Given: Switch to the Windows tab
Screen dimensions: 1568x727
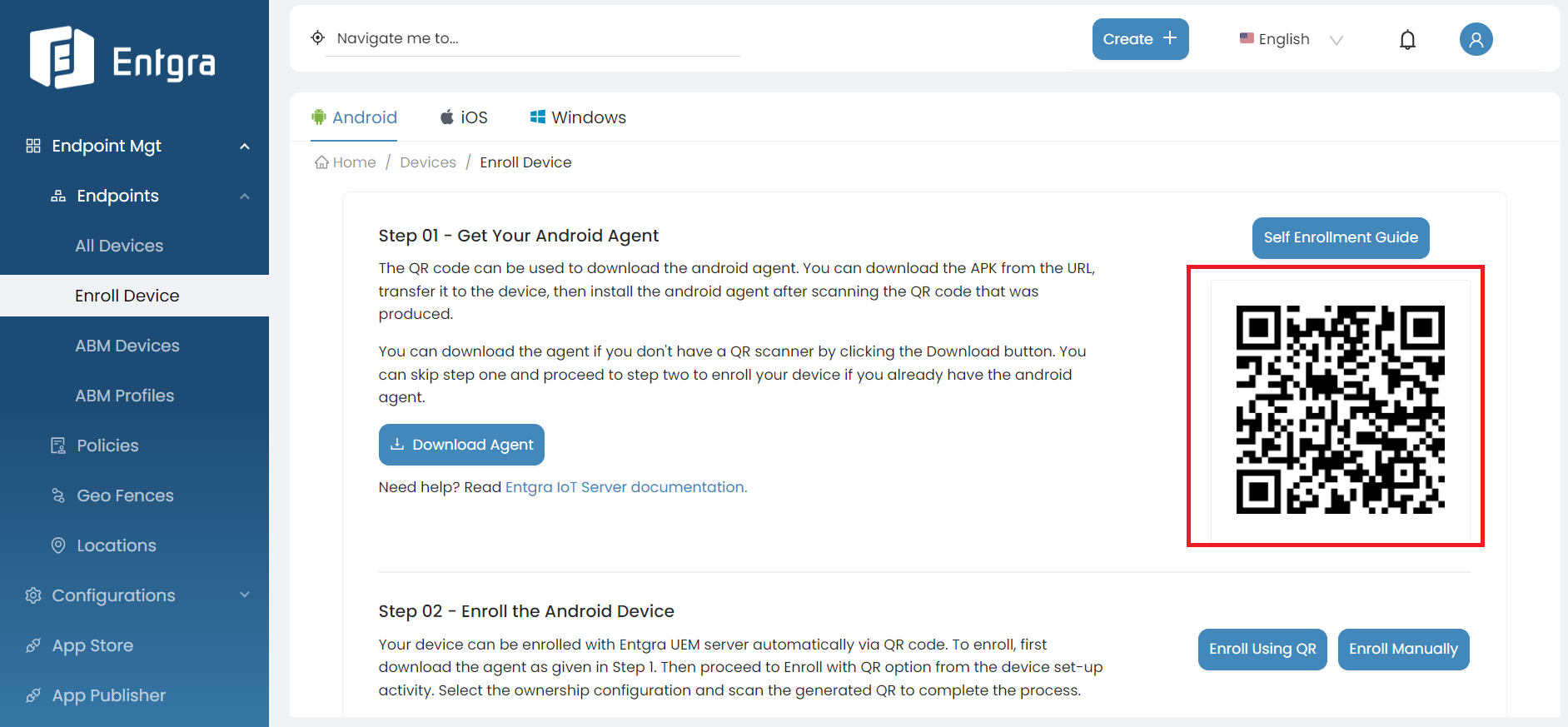Looking at the screenshot, I should tap(578, 117).
